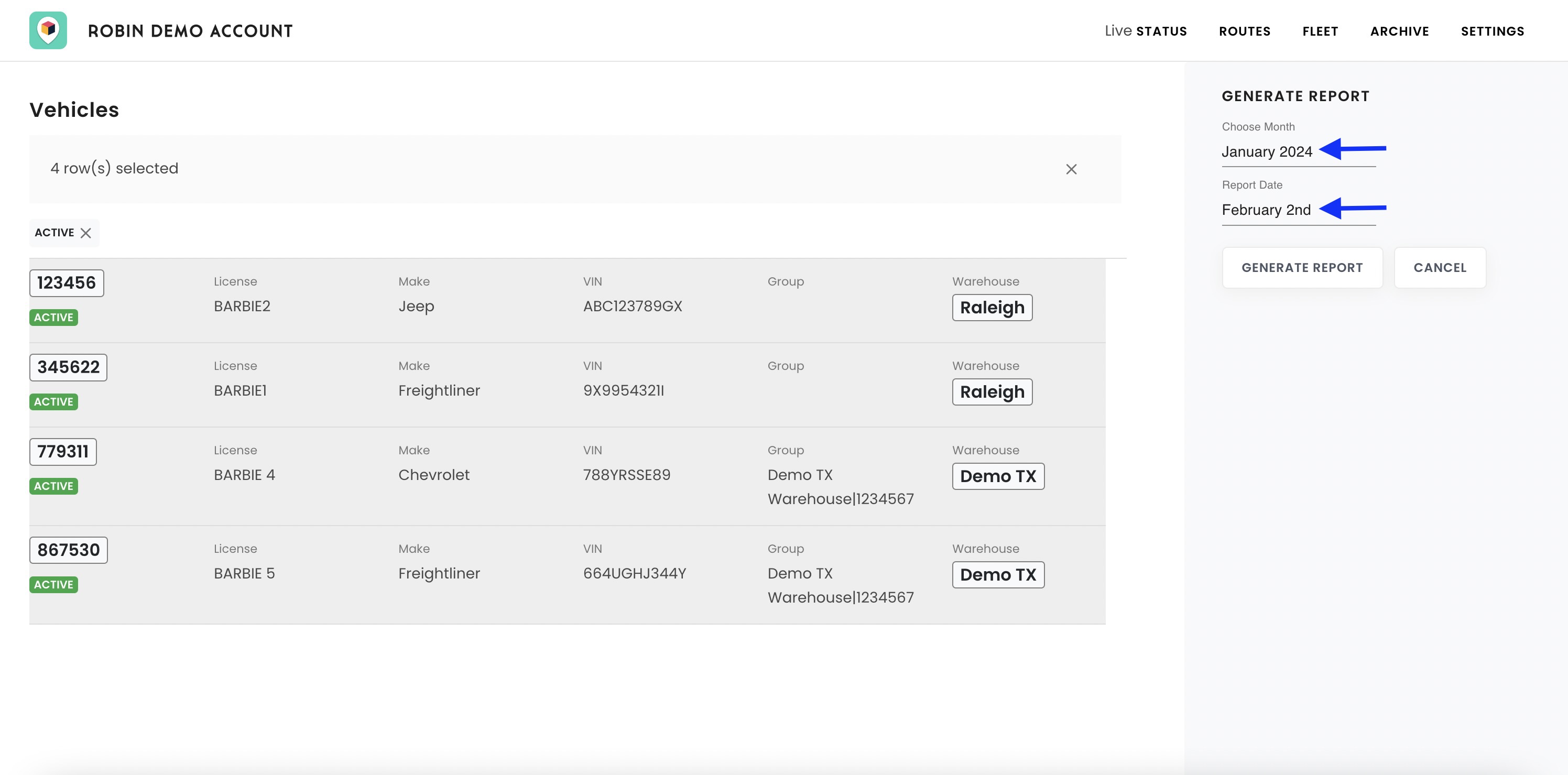Click vehicle ID badge 867530

pos(68,550)
